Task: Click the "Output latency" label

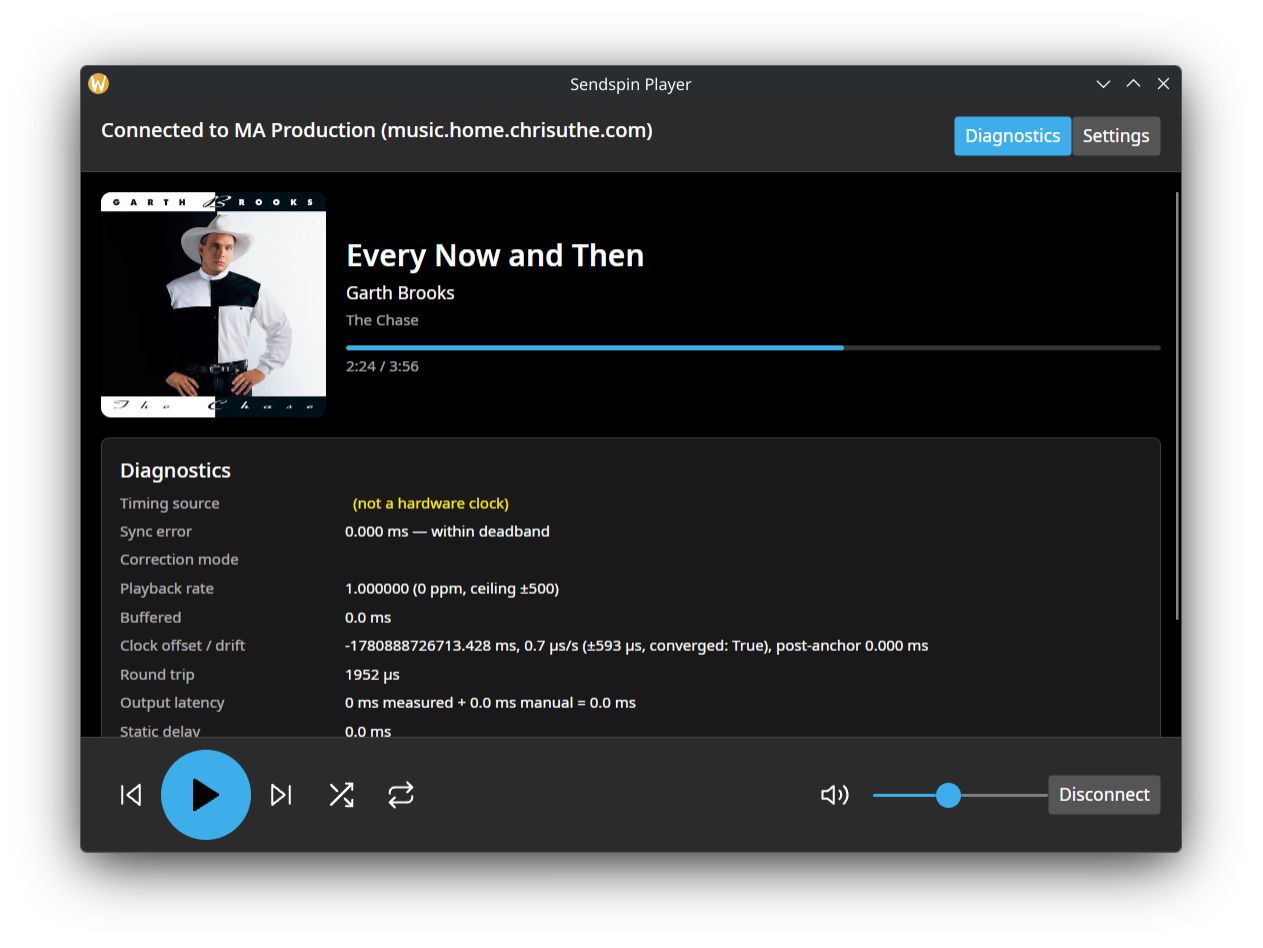Action: (x=172, y=702)
